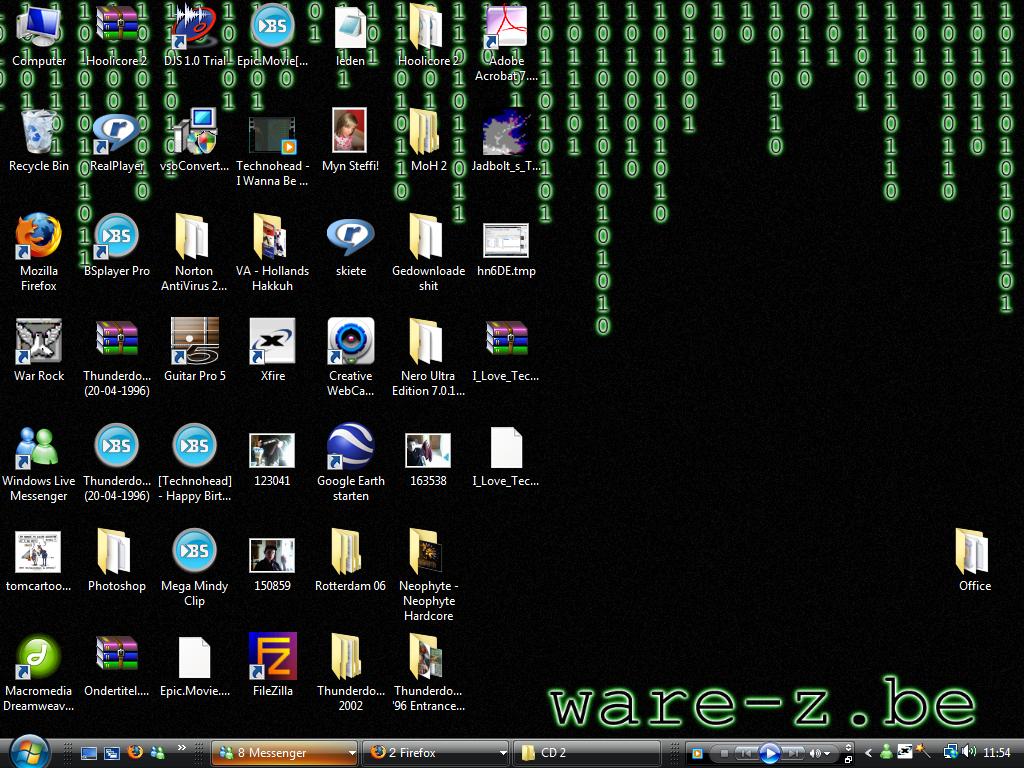Screen dimensions: 1024x768
Task: Stop playback in the taskbar media player
Action: point(724,754)
